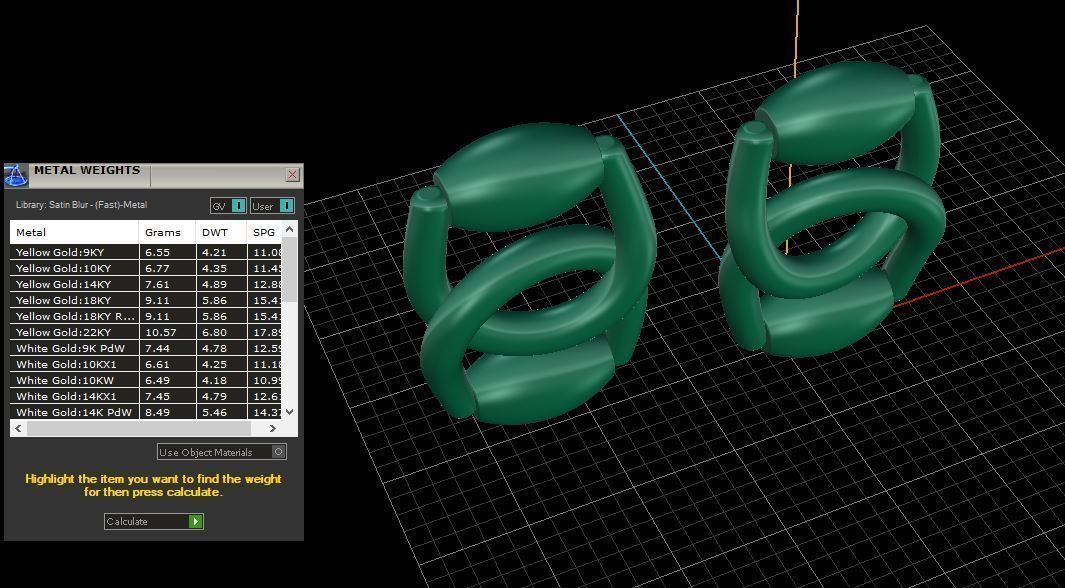Toggle the User library switch
This screenshot has height=588, width=1065.
[272, 206]
